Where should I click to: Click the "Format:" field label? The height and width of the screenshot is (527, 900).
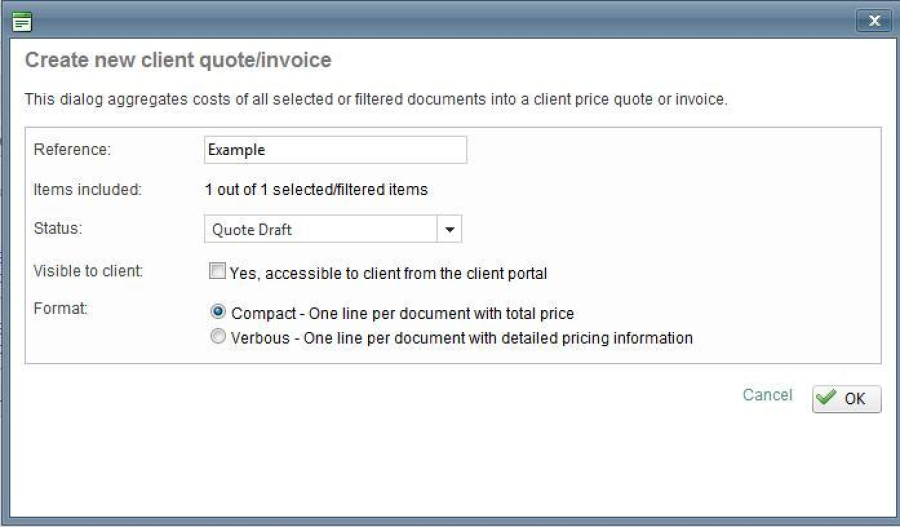click(60, 310)
